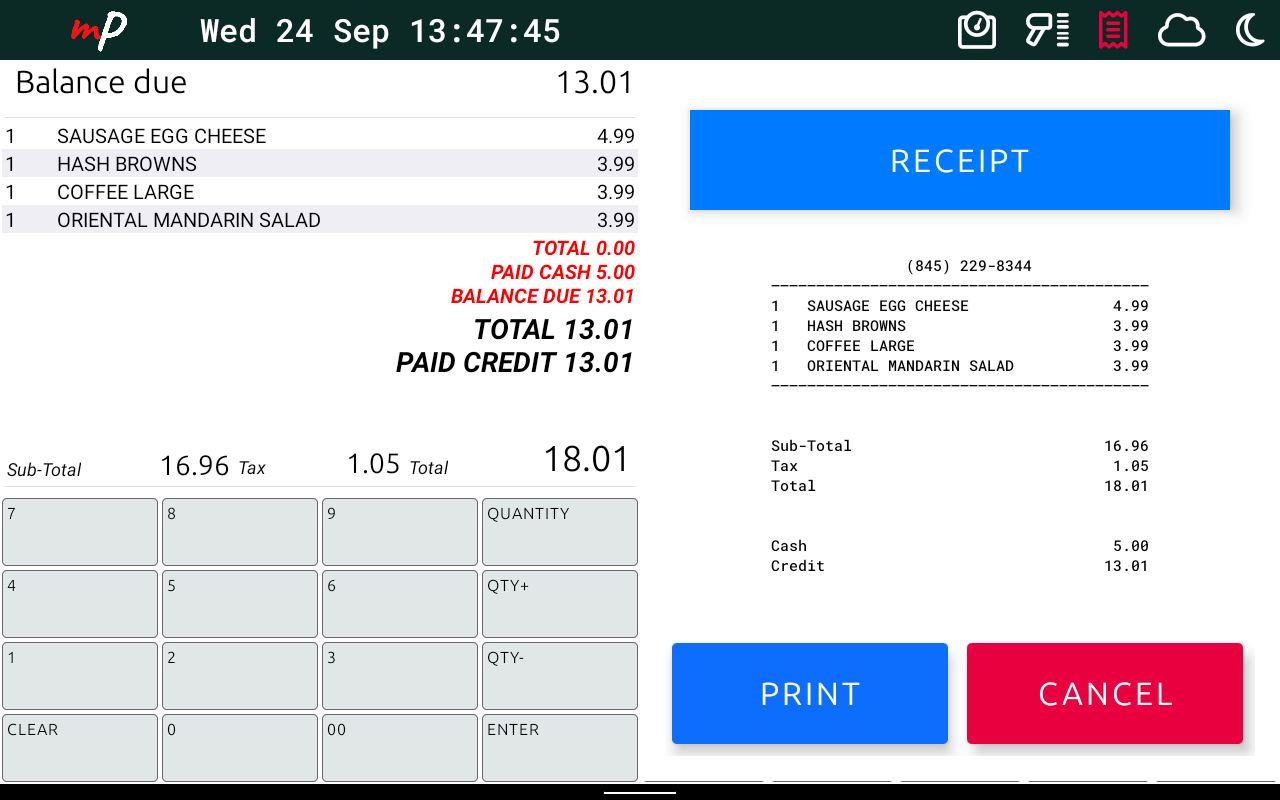Tap the 00 keypad key
Image resolution: width=1280 pixels, height=800 pixels.
click(399, 748)
